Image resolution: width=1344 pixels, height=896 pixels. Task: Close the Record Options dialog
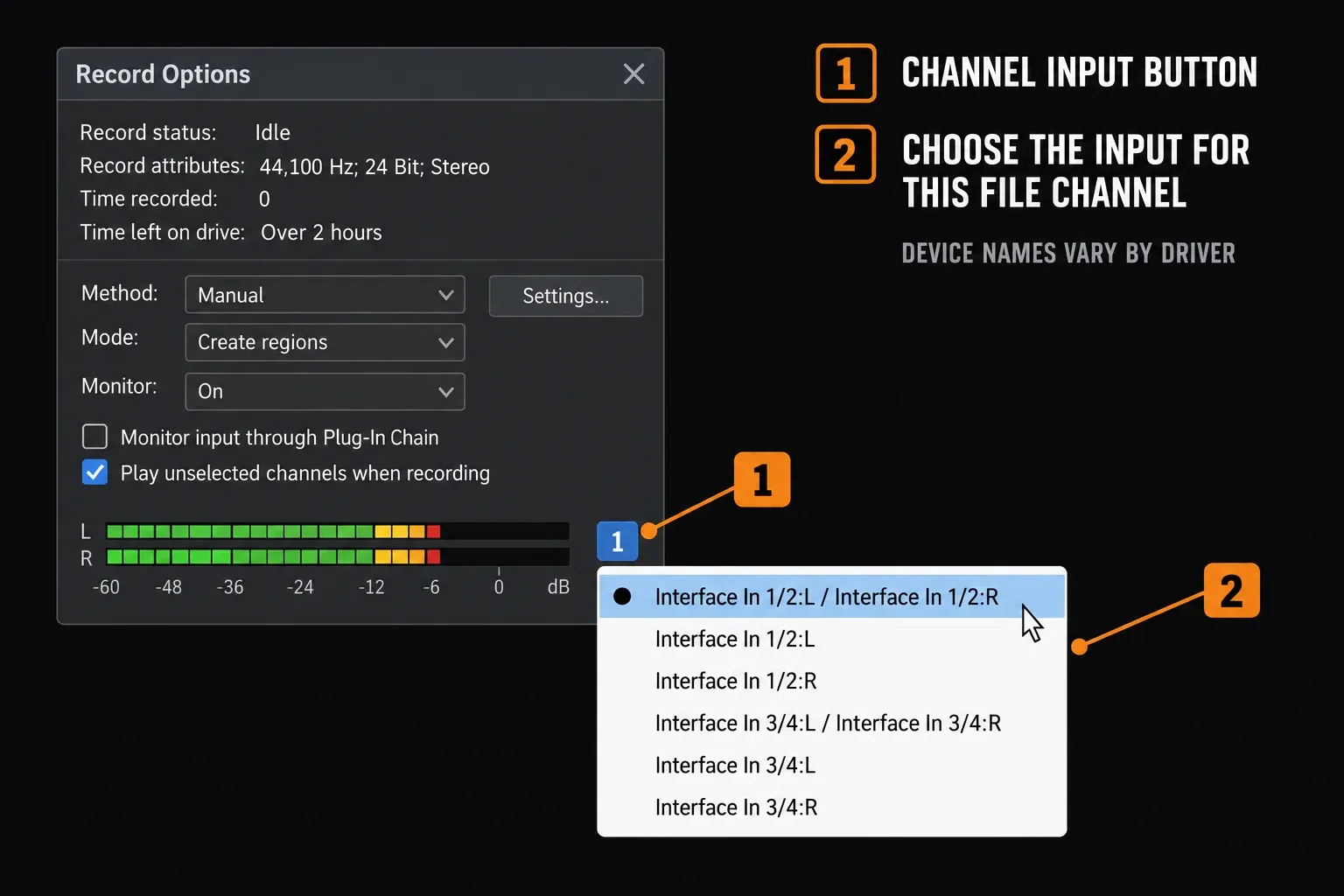(633, 74)
